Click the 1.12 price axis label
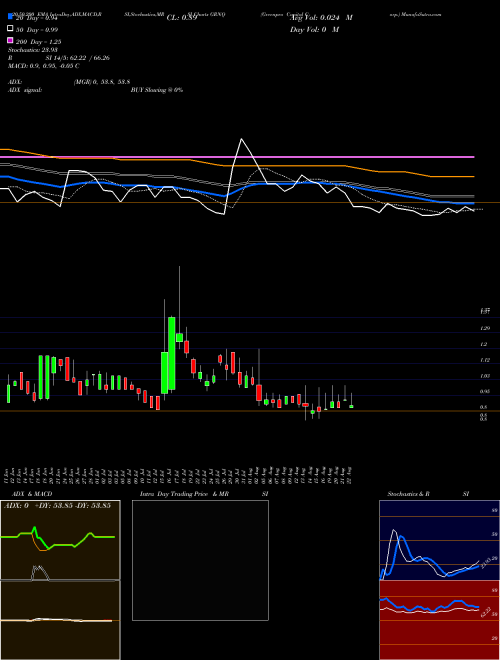This screenshot has width=500, height=660. (x=485, y=360)
